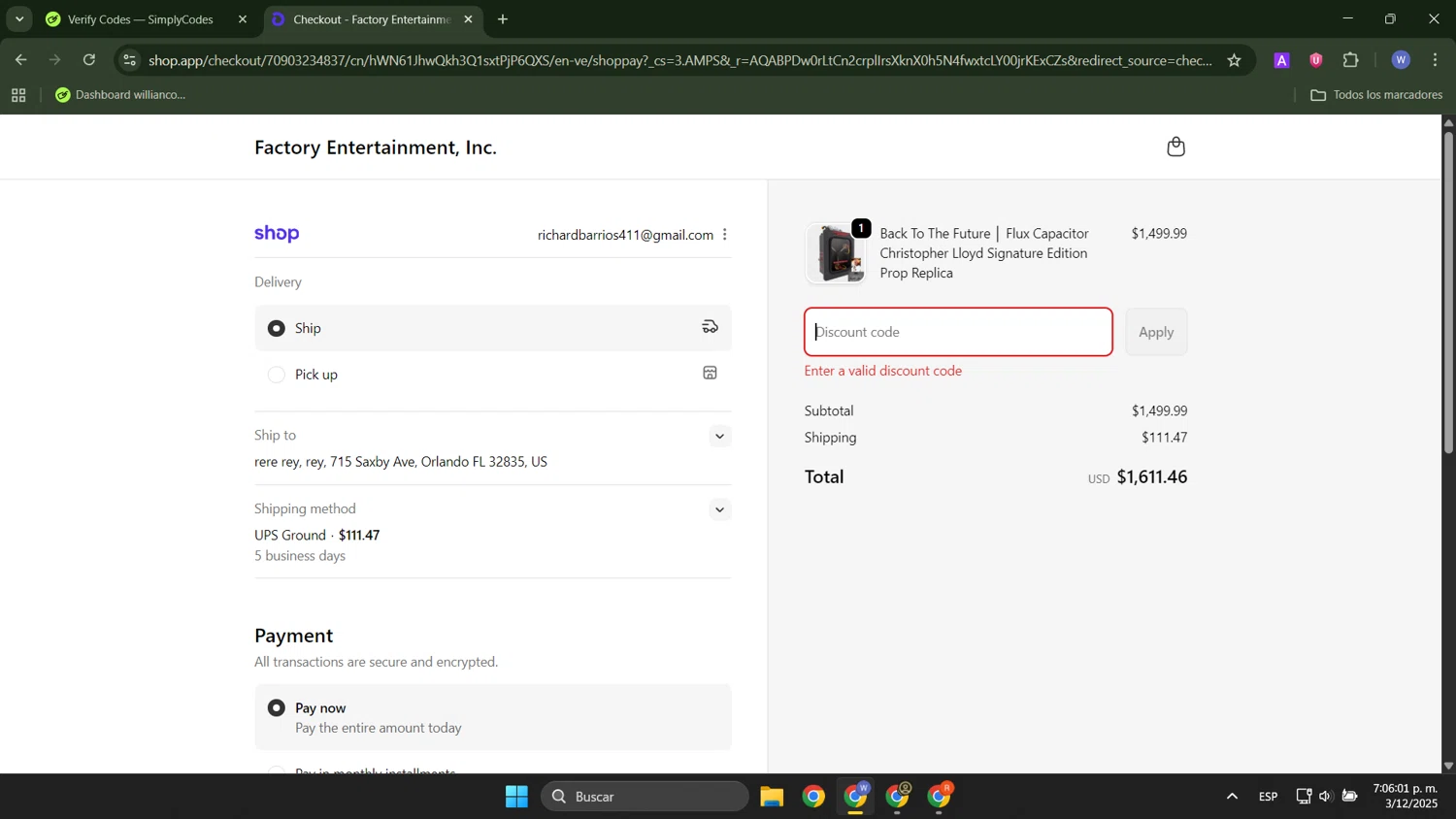Reload the checkout page
Image resolution: width=1456 pixels, height=819 pixels.
[x=89, y=60]
